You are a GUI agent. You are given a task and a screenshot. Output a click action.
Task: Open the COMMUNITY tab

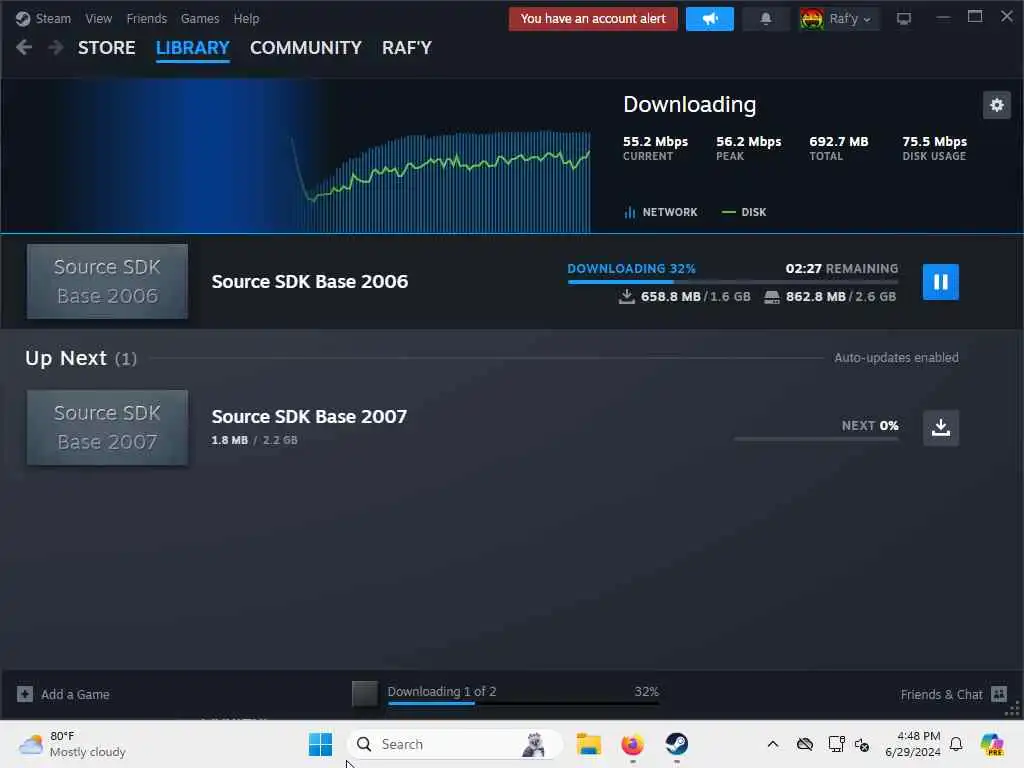click(x=306, y=48)
